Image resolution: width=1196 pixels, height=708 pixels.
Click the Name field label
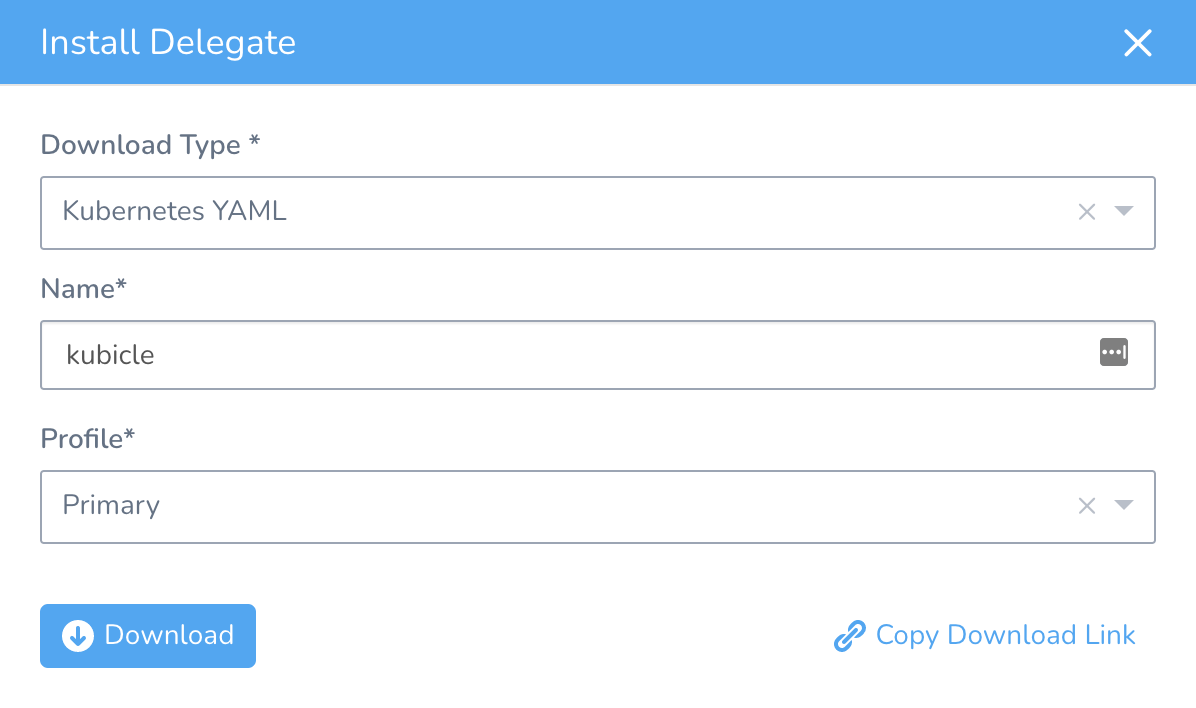point(84,289)
